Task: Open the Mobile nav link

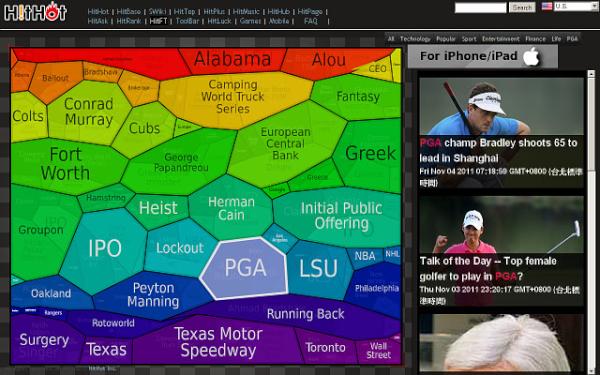Action: 279,21
